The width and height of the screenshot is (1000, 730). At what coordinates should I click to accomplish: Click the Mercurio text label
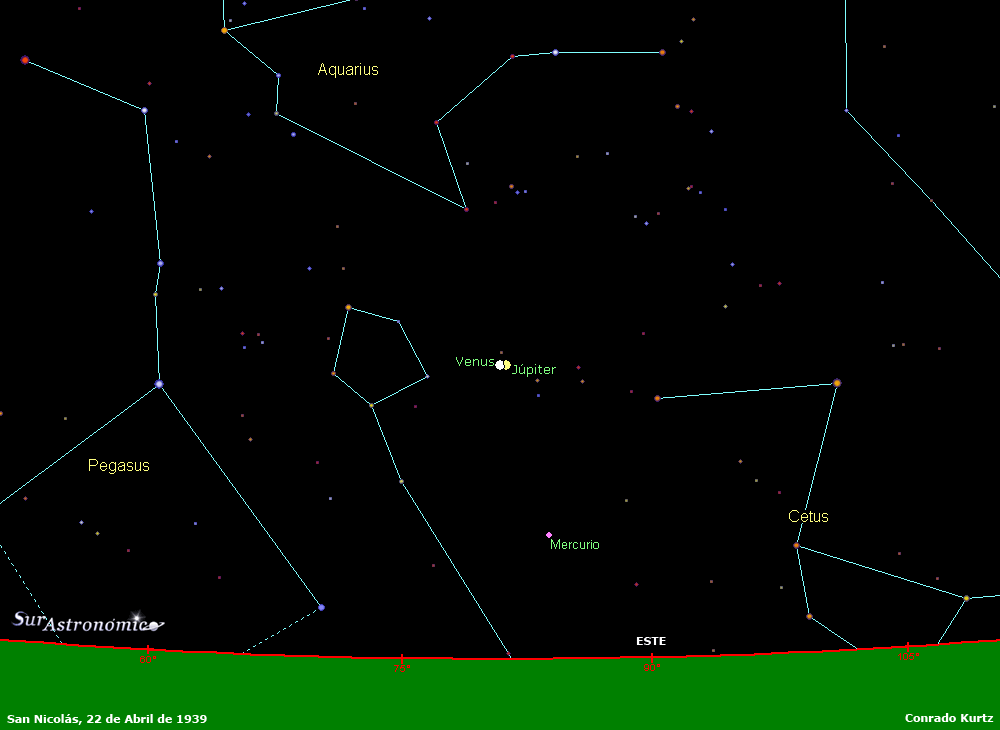[575, 545]
